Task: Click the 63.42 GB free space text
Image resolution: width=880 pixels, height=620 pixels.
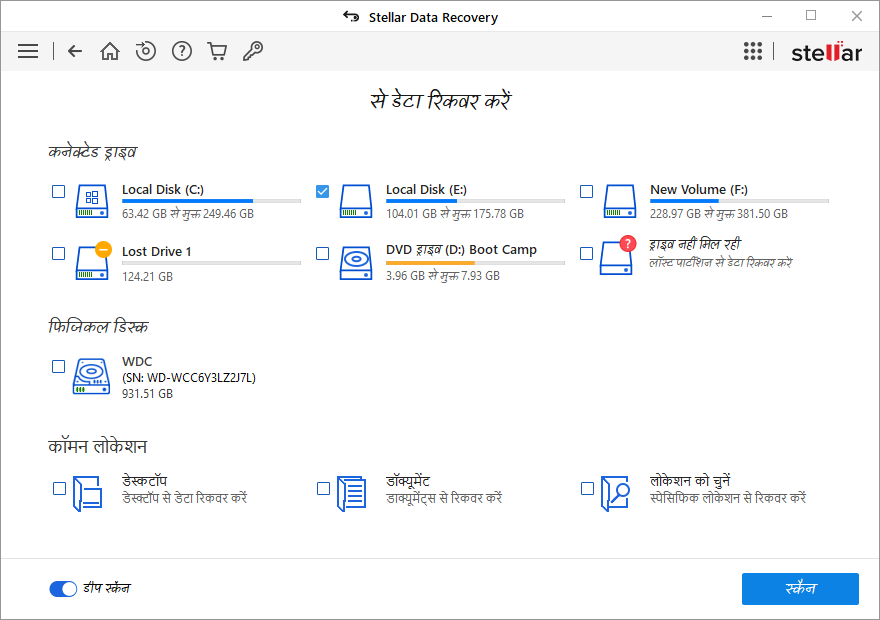Action: [x=188, y=214]
